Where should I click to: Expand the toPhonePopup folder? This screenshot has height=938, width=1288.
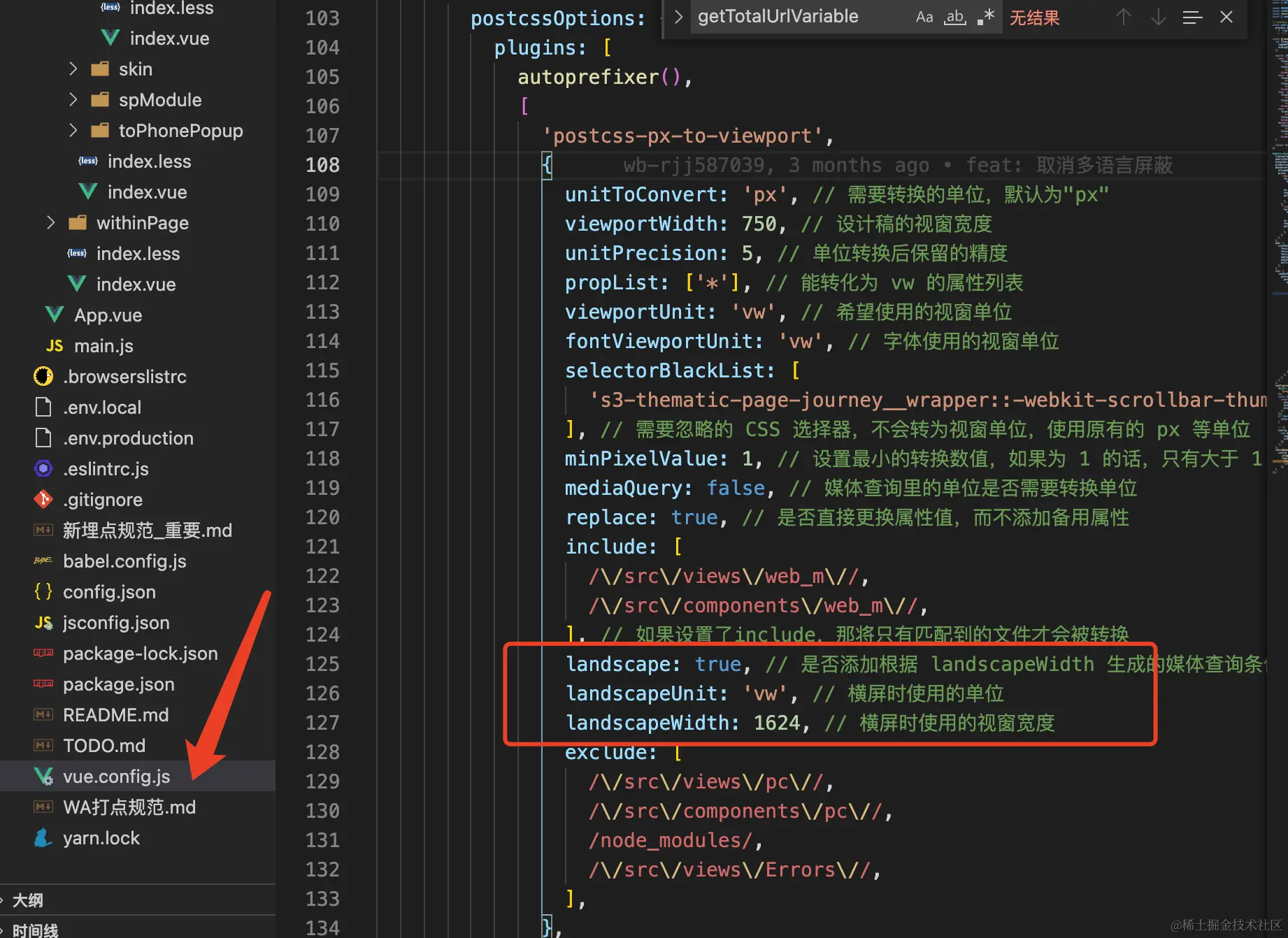click(73, 130)
